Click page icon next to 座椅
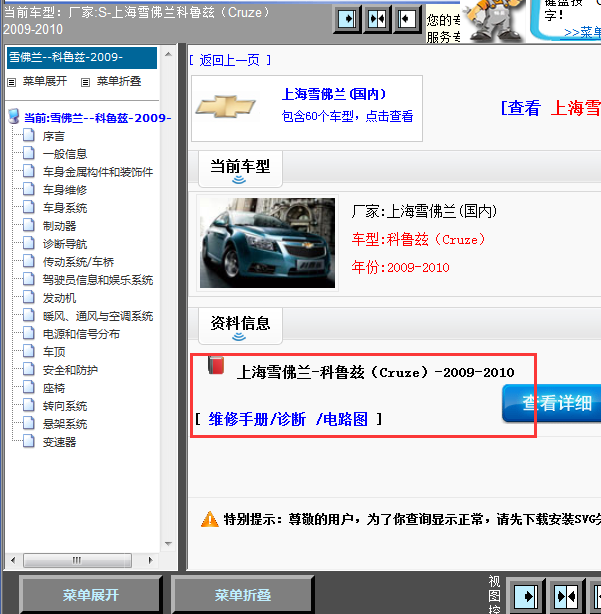Screen dimensions: 601x614 pyautogui.click(x=29, y=387)
